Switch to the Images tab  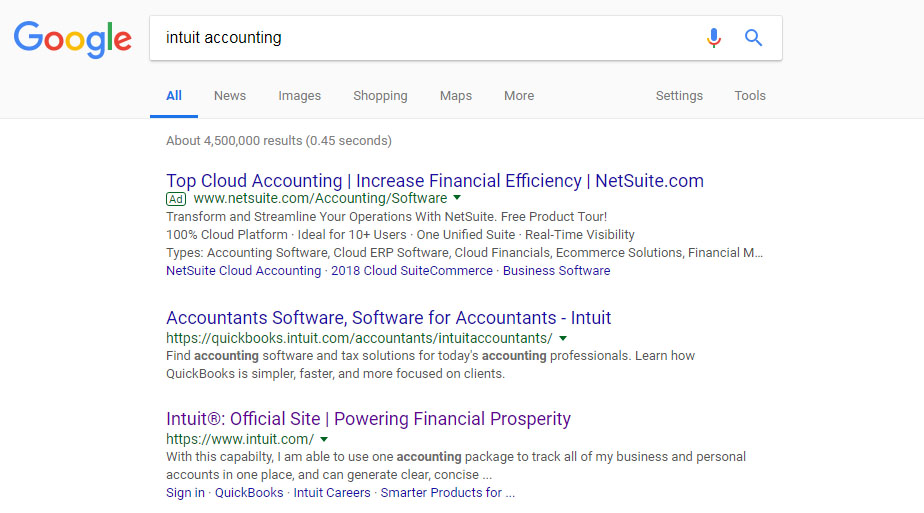[x=299, y=96]
